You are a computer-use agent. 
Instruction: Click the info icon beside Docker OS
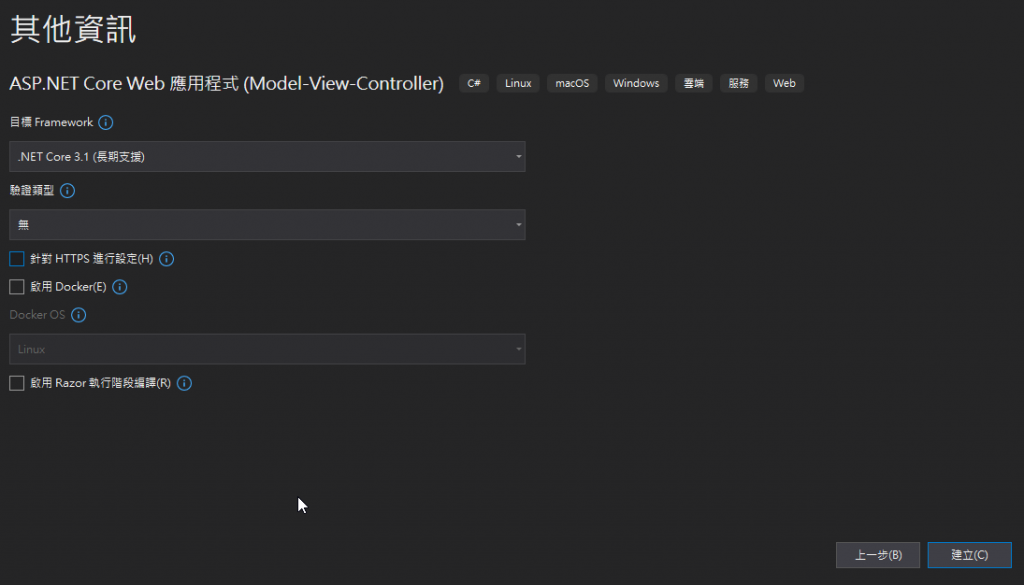[x=79, y=315]
